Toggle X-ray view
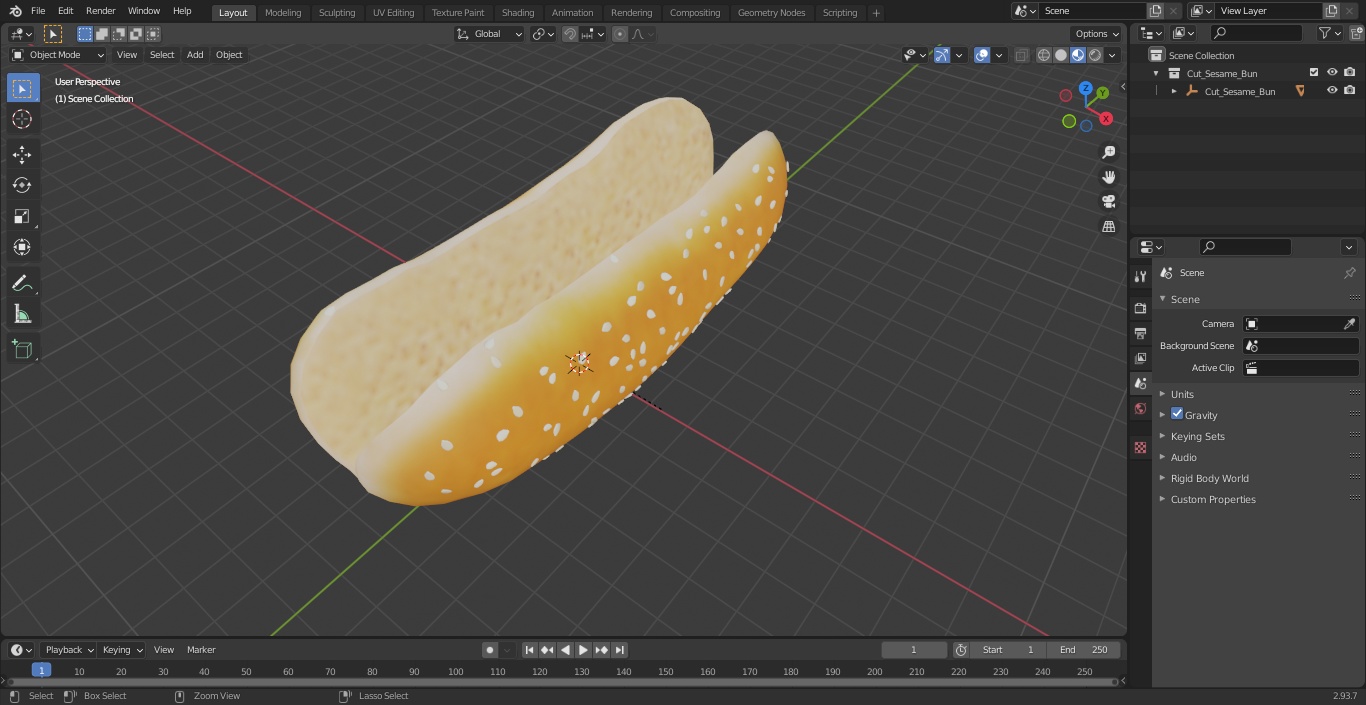The height and width of the screenshot is (705, 1366). [1021, 55]
